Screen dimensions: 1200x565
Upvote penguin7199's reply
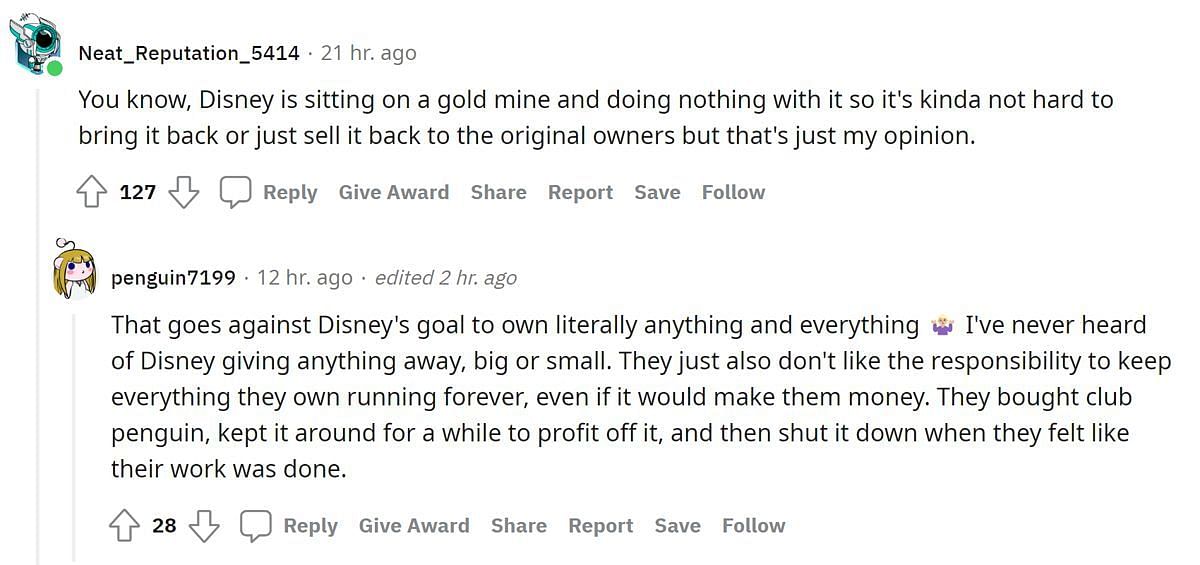125,525
